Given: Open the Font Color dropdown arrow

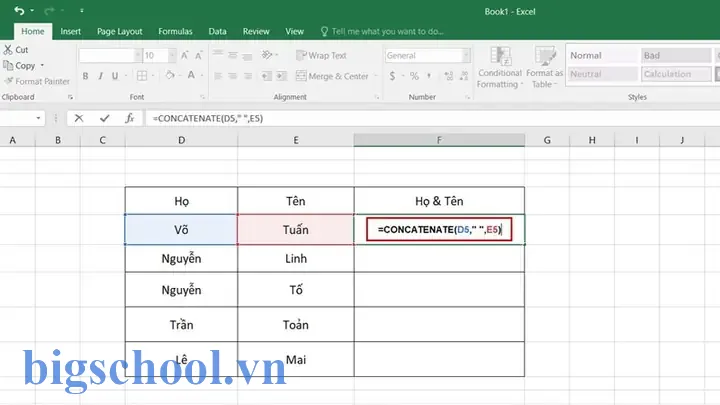Looking at the screenshot, I should [x=202, y=75].
